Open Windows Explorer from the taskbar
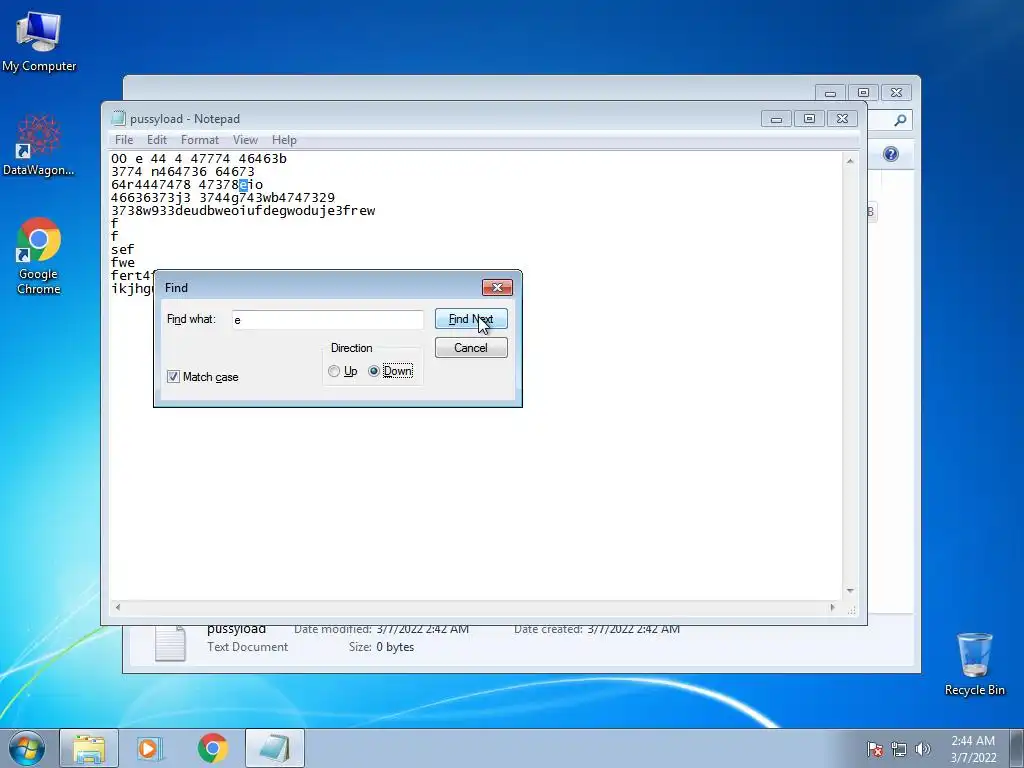Screen dimensions: 1024x768 coord(89,748)
